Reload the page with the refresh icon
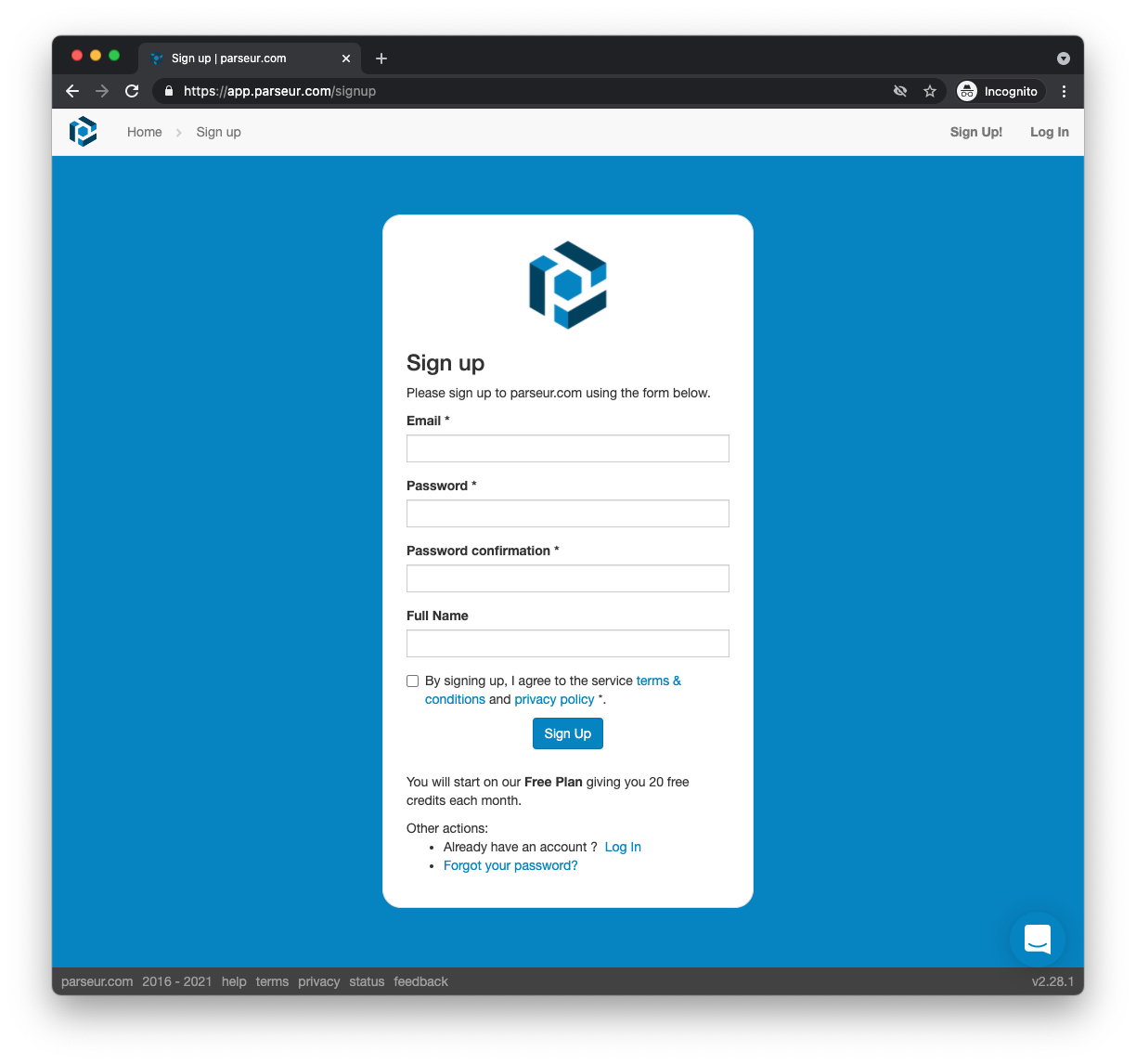Viewport: 1136px width, 1064px height. [132, 91]
